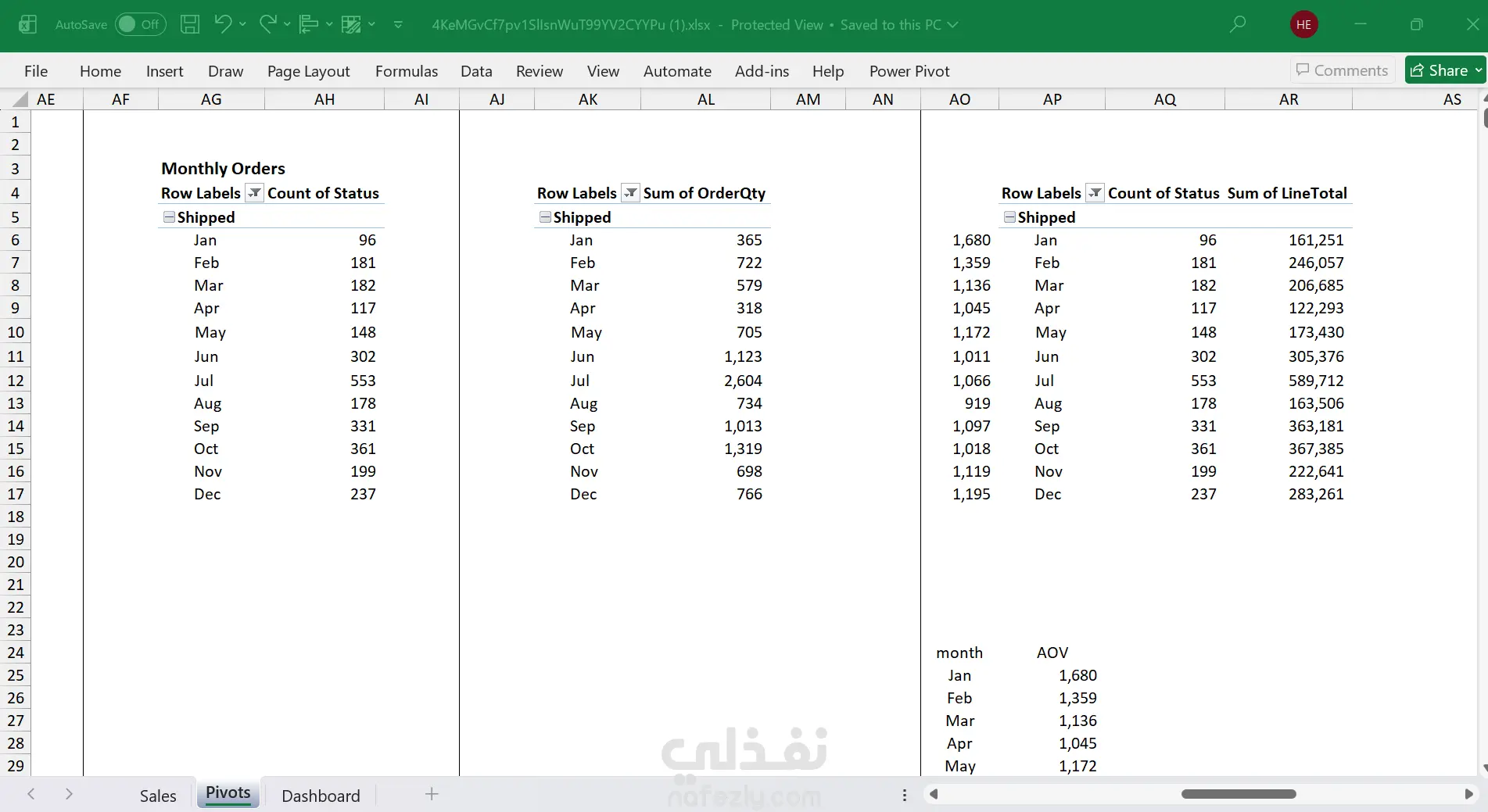This screenshot has width=1488, height=812.
Task: Click the Redo arrow icon
Action: [268, 24]
